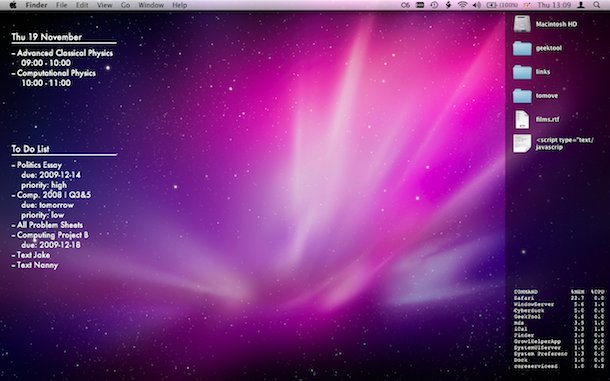This screenshot has width=610, height=381.
Task: Select the links folder
Action: [522, 72]
